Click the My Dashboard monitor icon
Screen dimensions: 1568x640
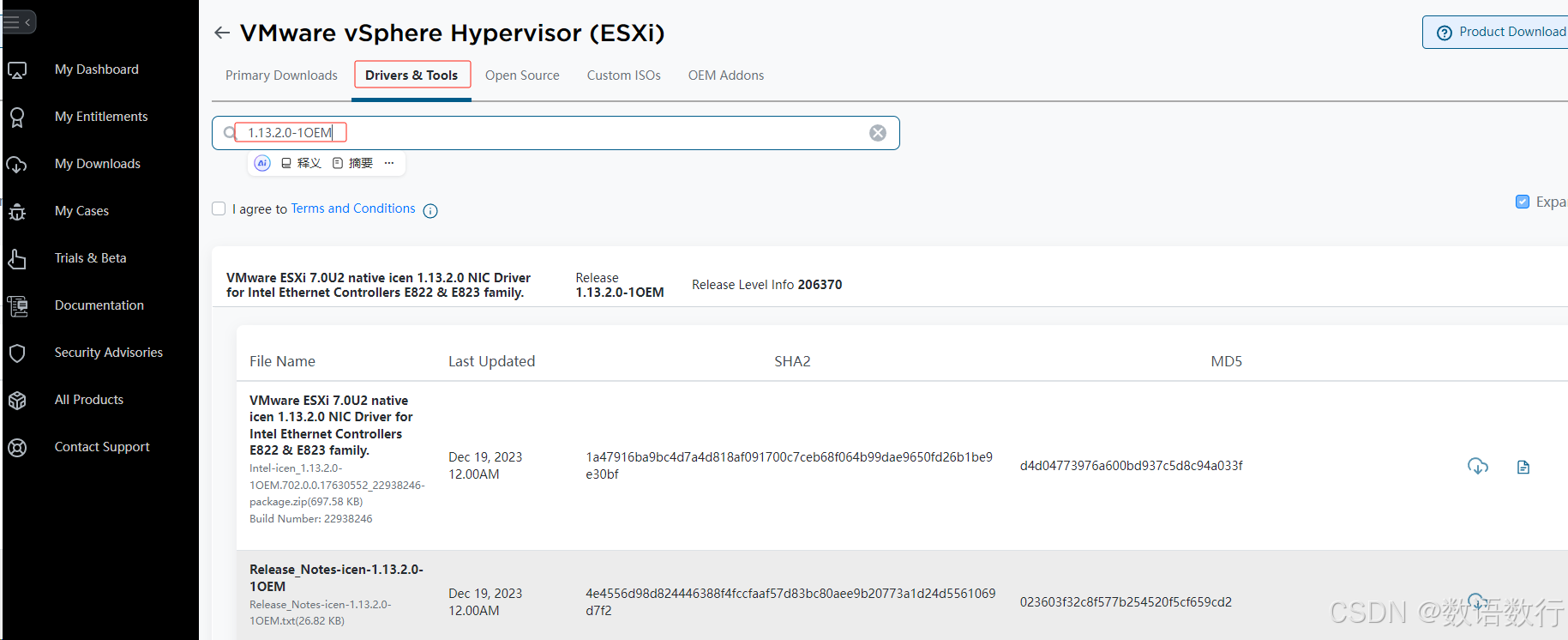coord(17,70)
